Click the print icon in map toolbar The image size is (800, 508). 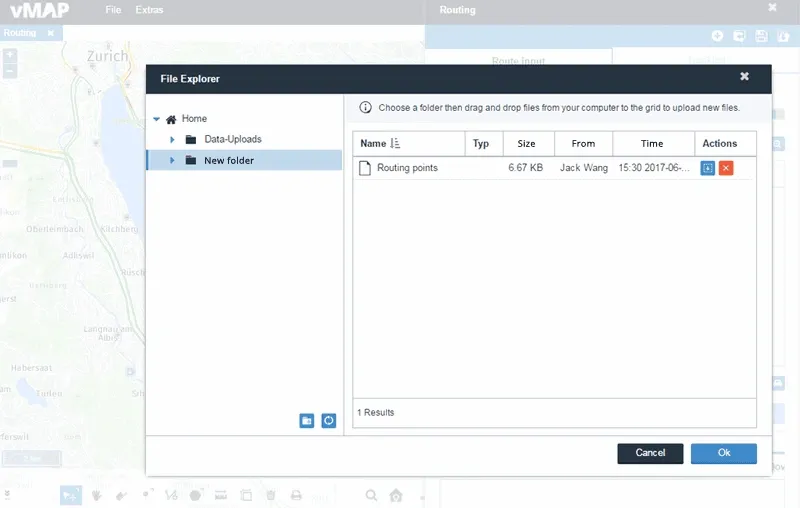(296, 495)
